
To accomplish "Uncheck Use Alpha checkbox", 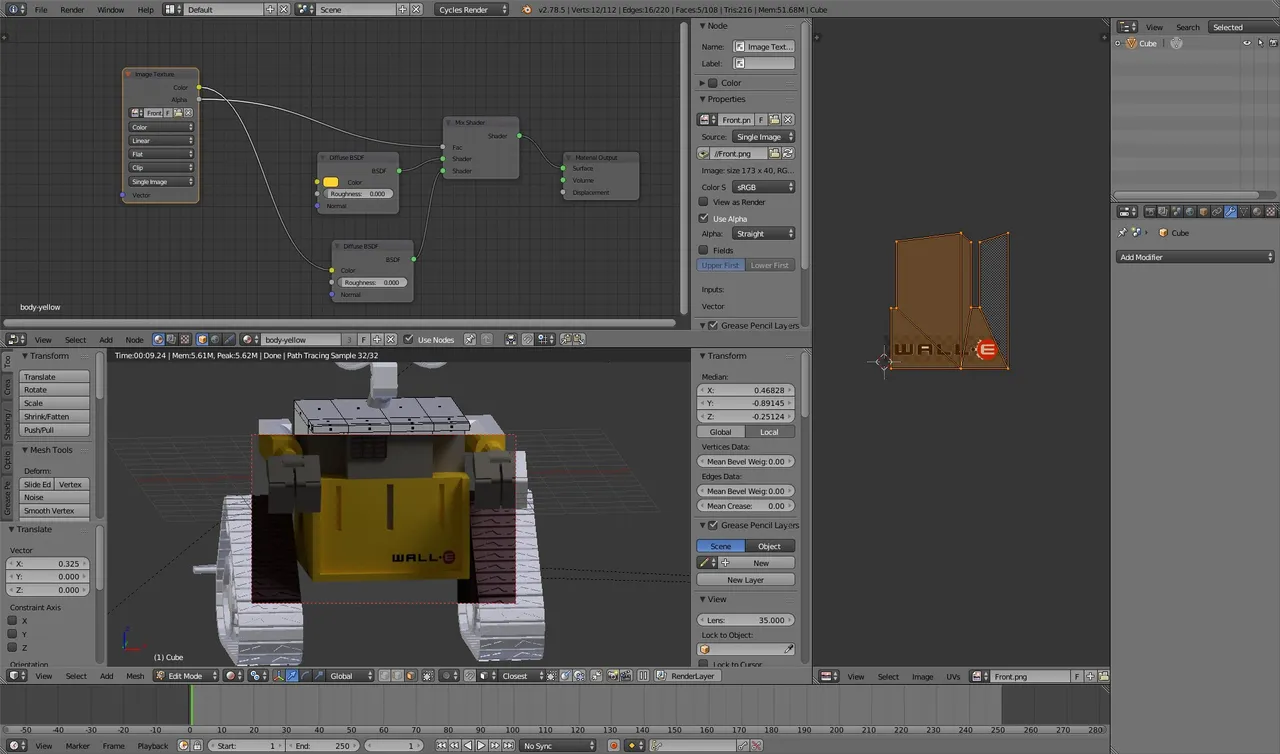I will coord(703,218).
